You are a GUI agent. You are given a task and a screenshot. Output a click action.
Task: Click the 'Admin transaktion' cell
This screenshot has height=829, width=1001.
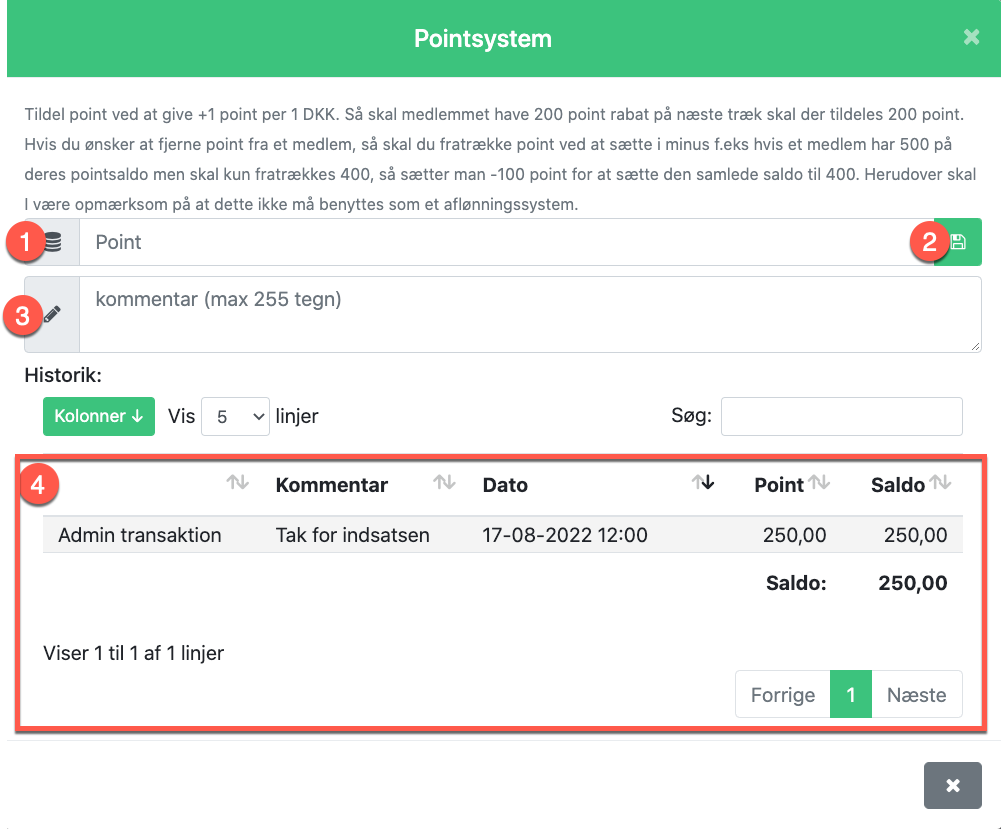click(x=140, y=535)
